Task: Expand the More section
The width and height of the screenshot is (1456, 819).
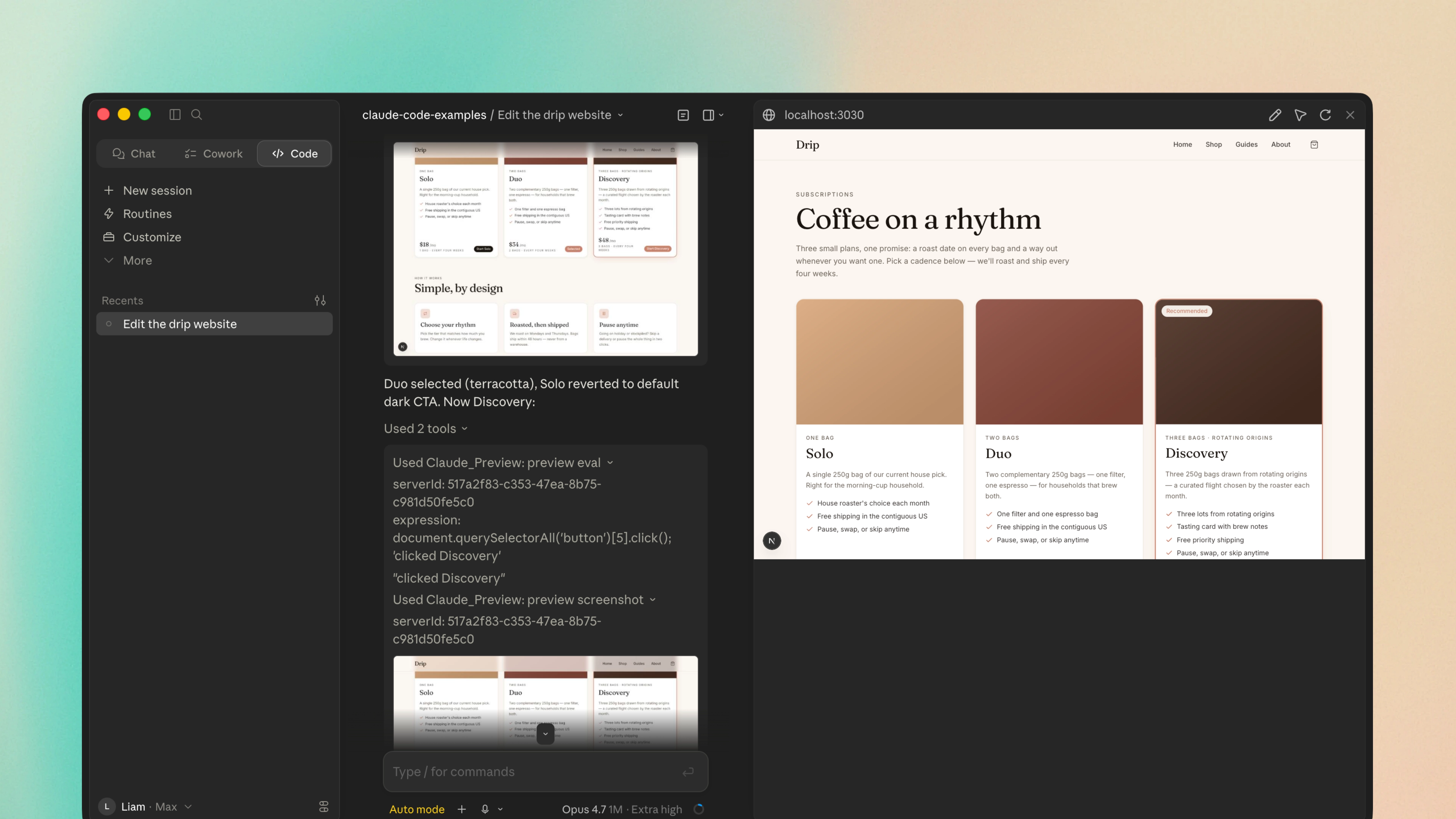Action: tap(137, 260)
